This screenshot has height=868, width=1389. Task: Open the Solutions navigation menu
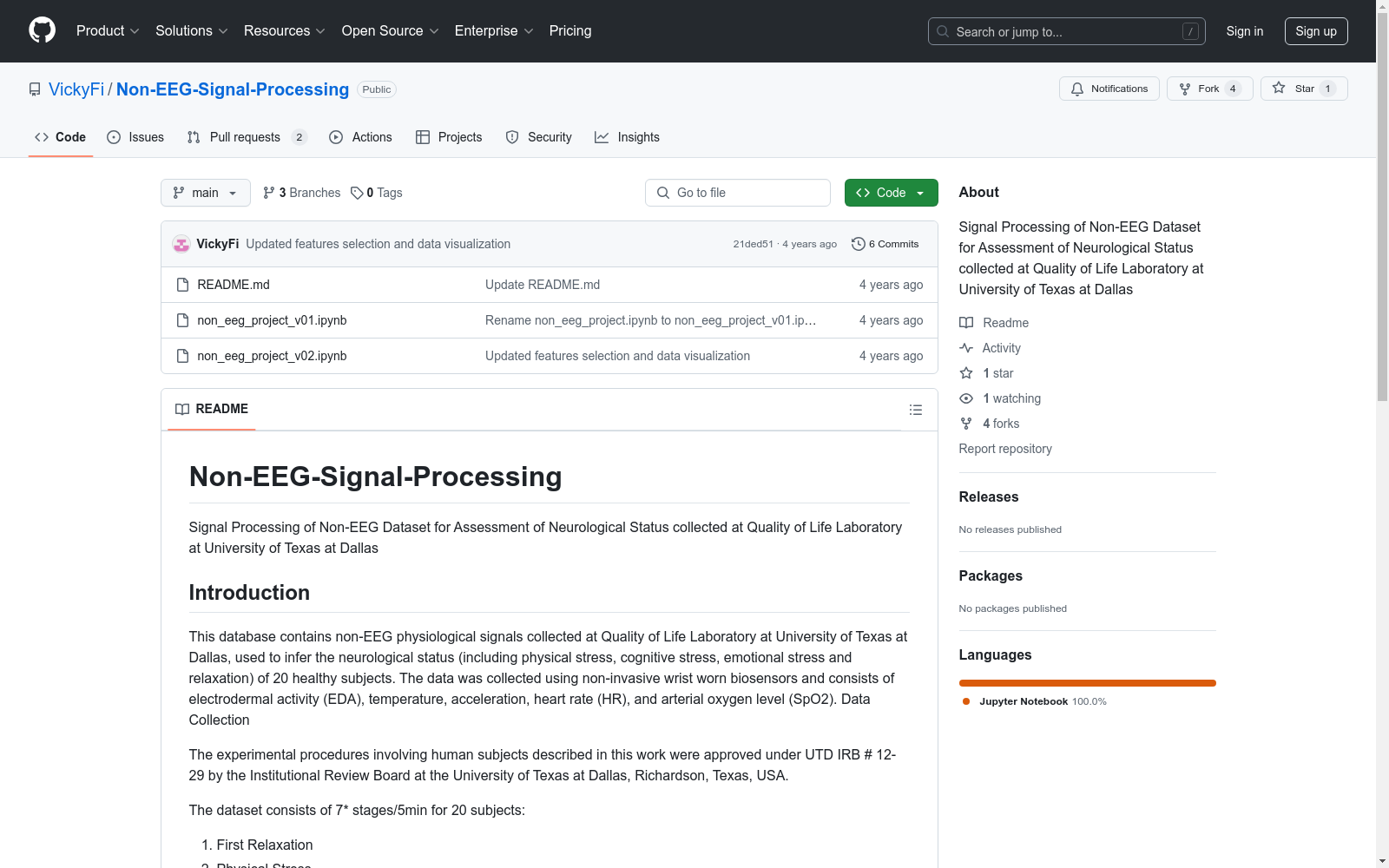191,31
